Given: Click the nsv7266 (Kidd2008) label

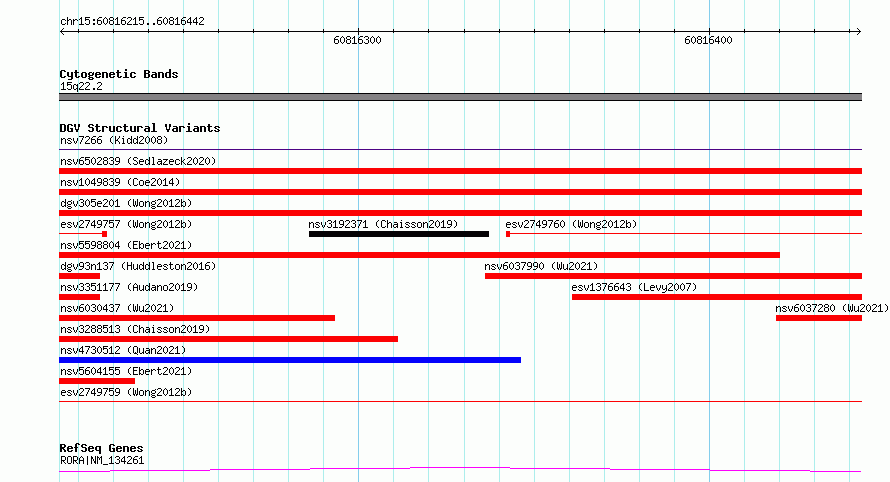Looking at the screenshot, I should pyautogui.click(x=114, y=140).
